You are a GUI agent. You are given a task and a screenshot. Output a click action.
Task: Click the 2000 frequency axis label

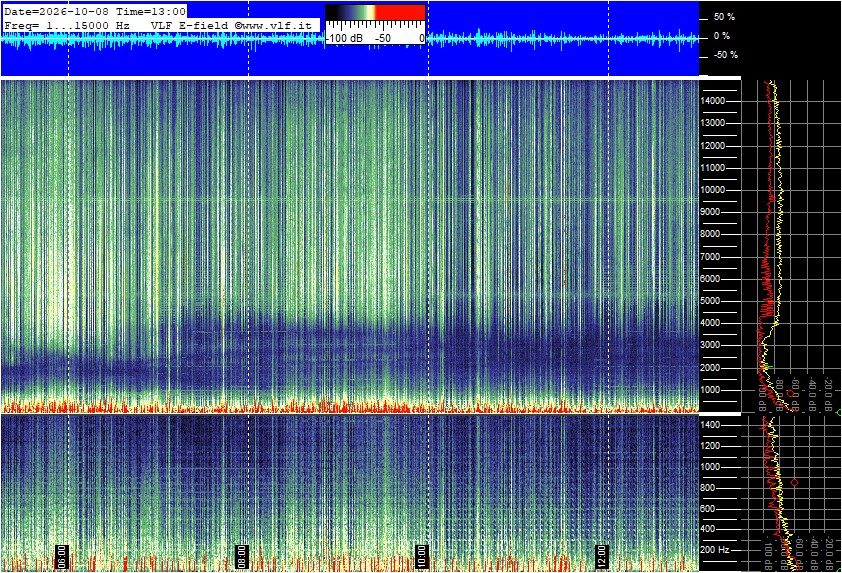710,368
